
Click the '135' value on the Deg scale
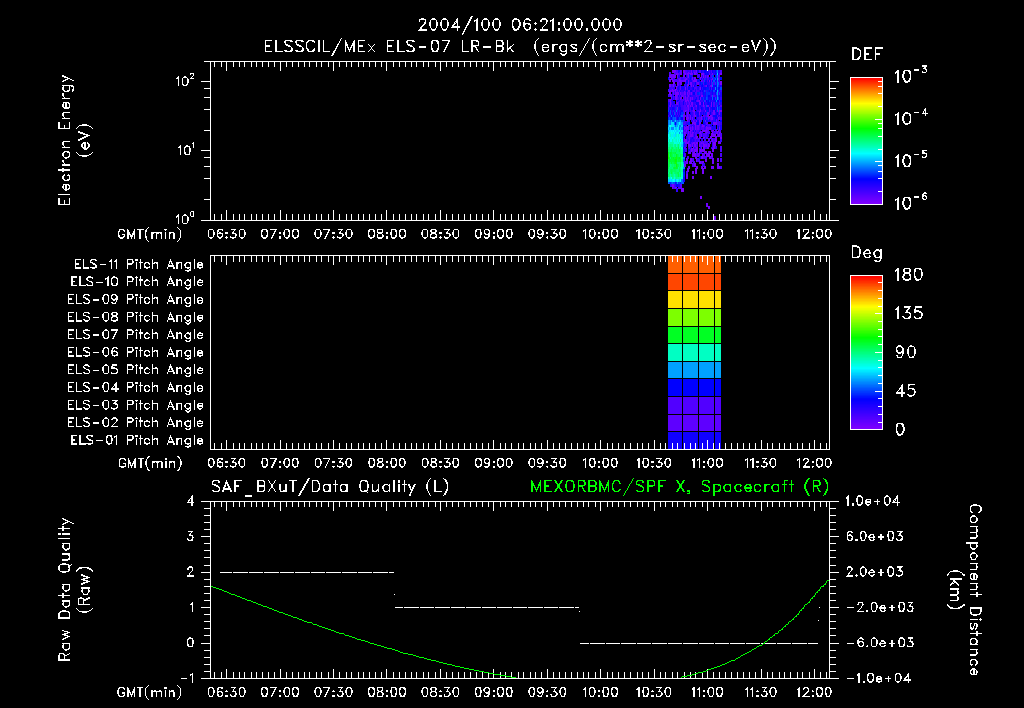[x=908, y=314]
